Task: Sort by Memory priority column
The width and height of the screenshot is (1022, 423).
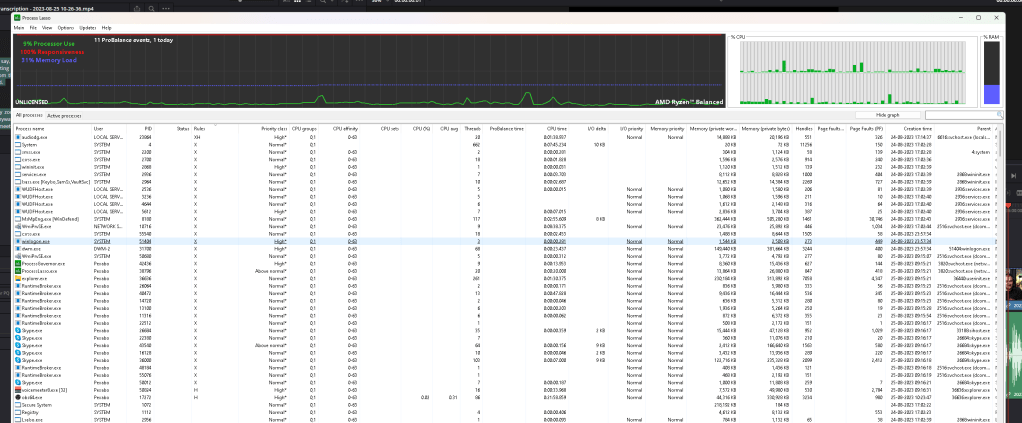Action: (666, 129)
